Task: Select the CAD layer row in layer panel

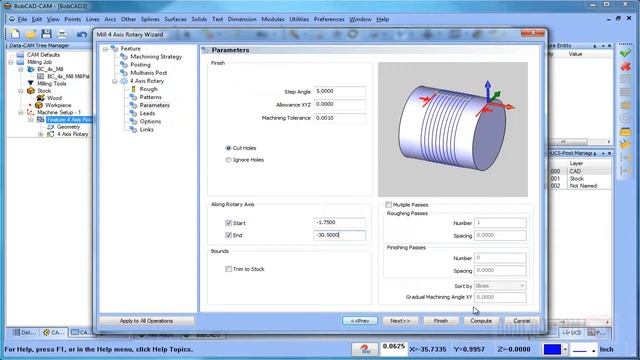Action: (x=580, y=171)
